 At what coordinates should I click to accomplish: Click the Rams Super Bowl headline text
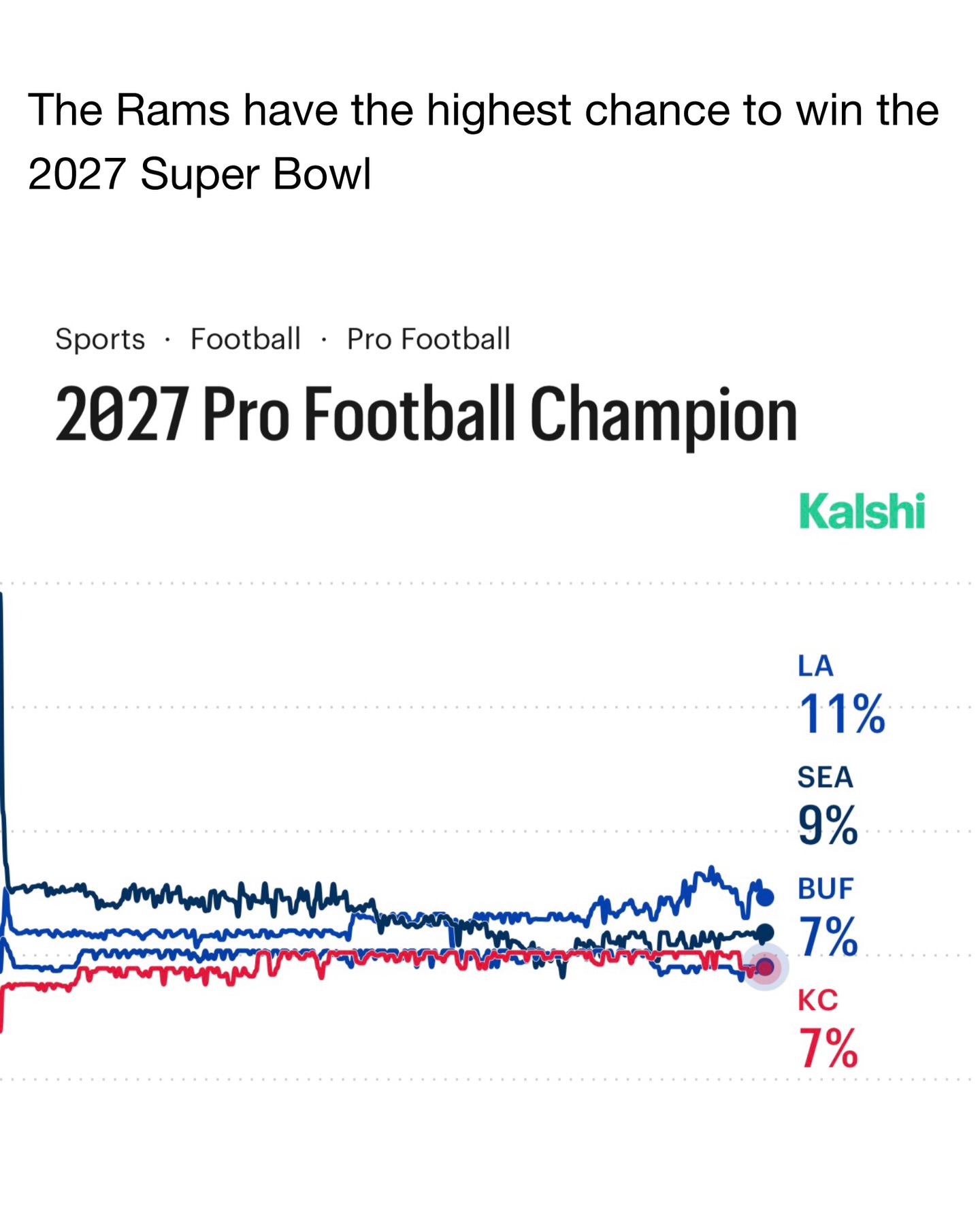pyautogui.click(x=483, y=142)
